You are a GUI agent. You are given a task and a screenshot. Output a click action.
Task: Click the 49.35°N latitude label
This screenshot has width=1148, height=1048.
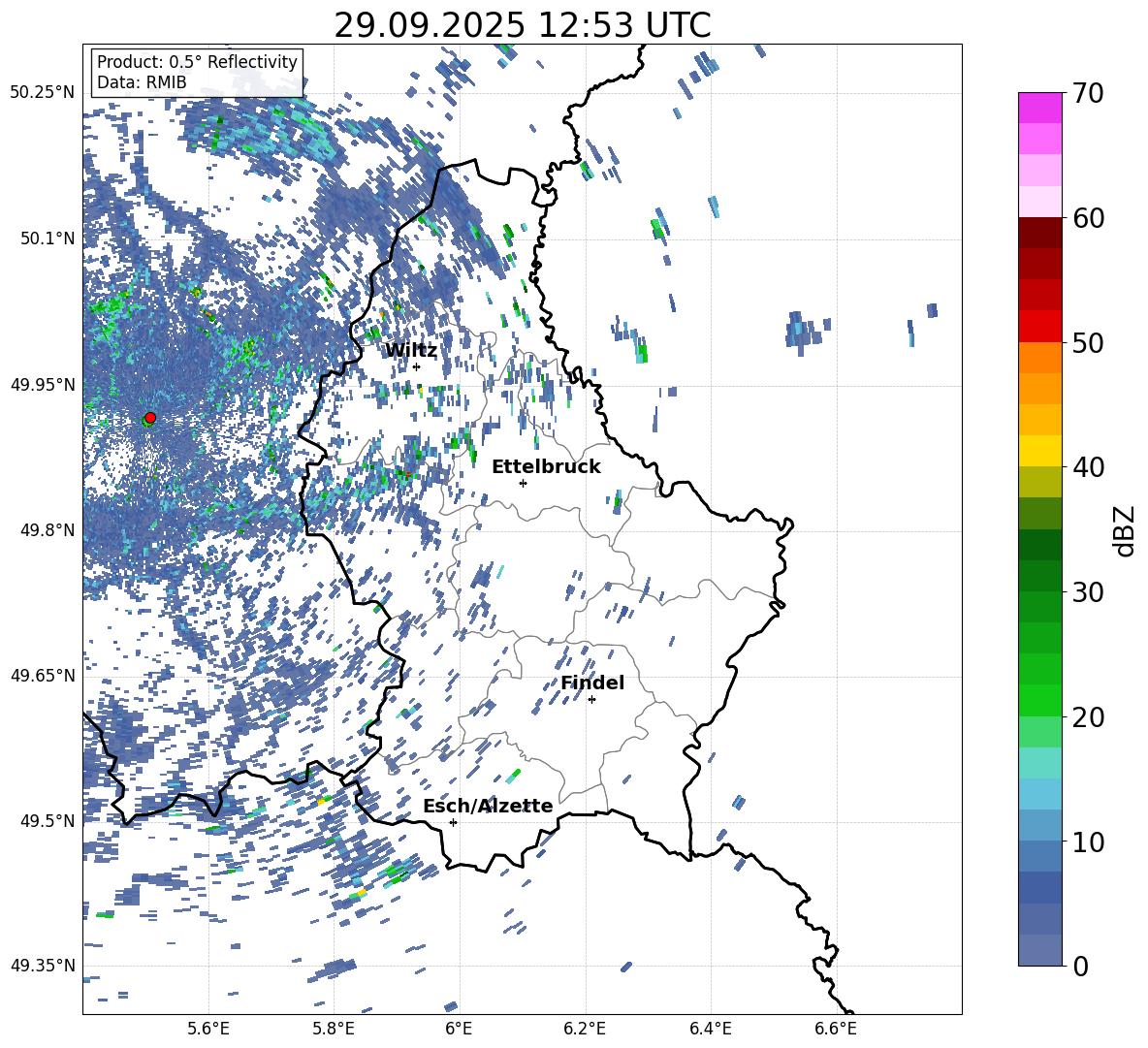click(x=43, y=966)
